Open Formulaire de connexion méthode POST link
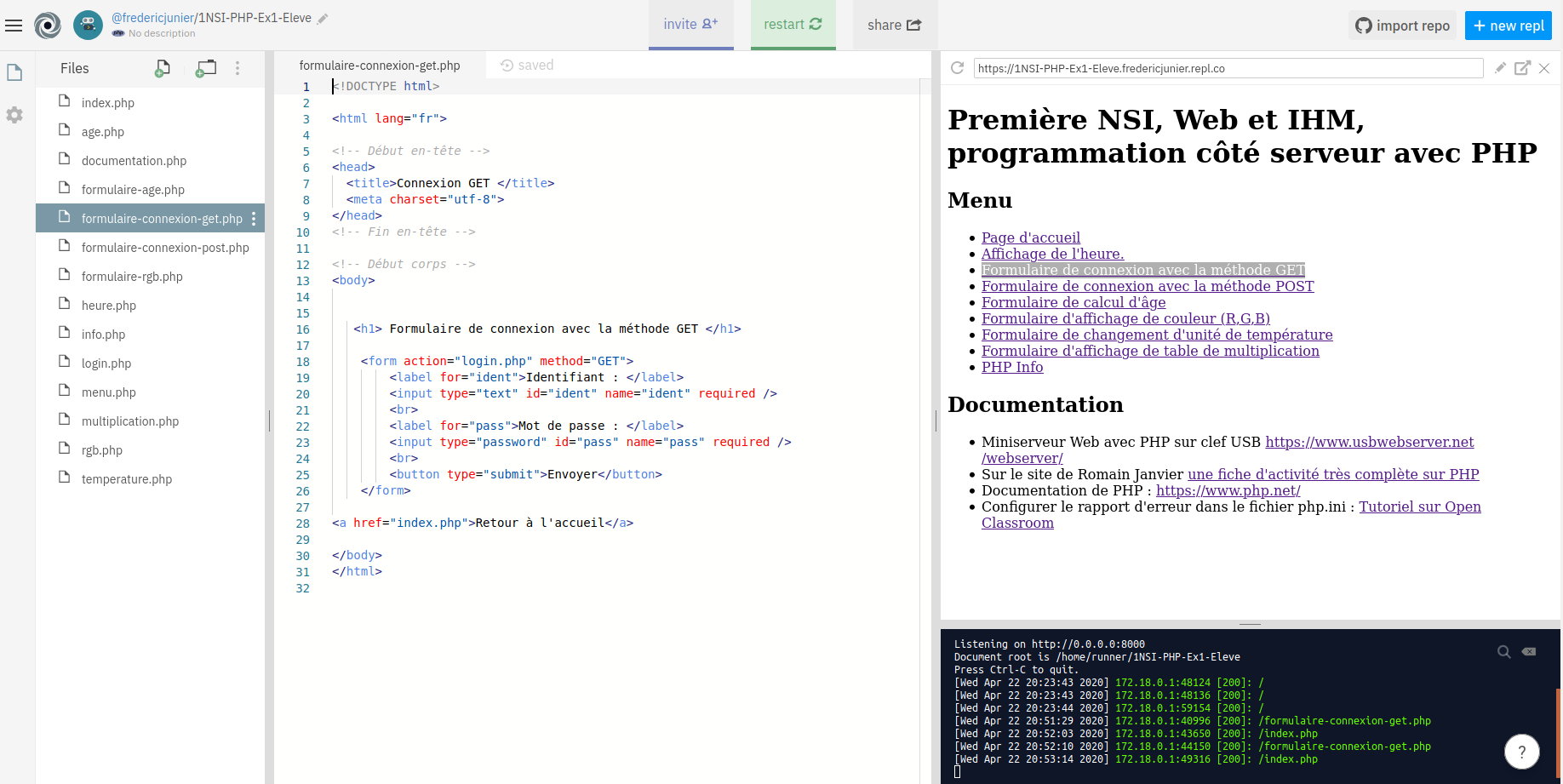1563x784 pixels. (x=1148, y=286)
